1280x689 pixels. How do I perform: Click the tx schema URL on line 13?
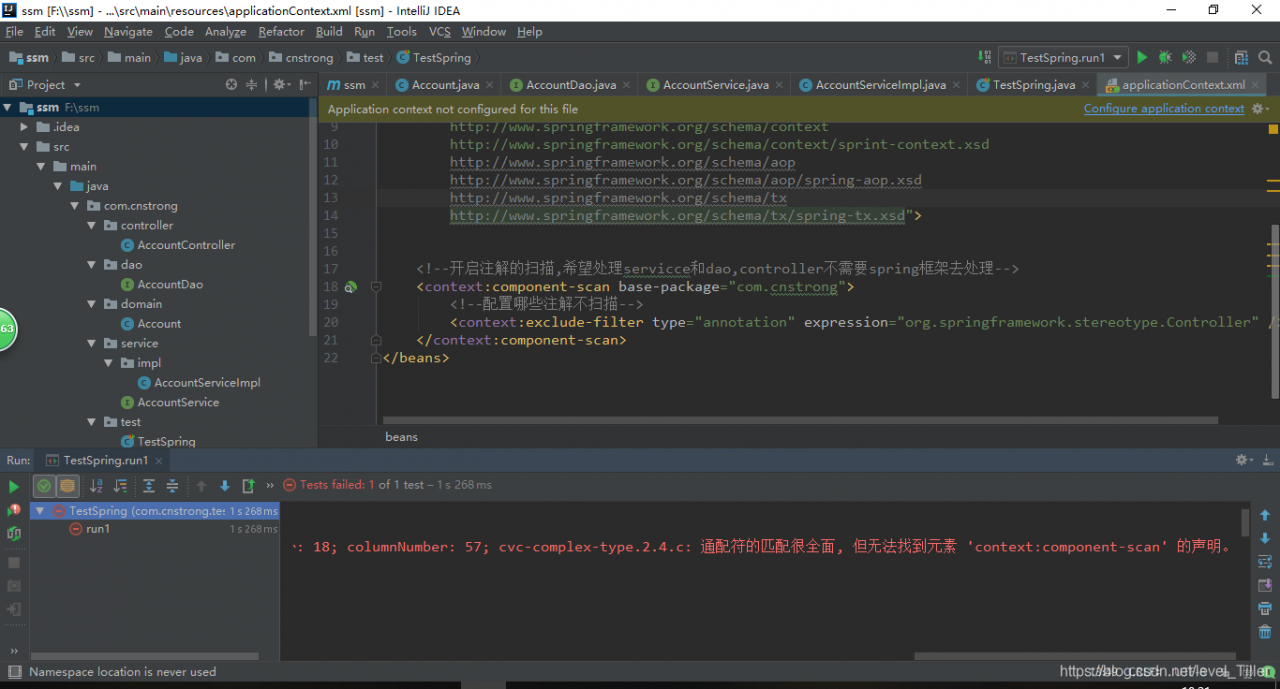(618, 198)
